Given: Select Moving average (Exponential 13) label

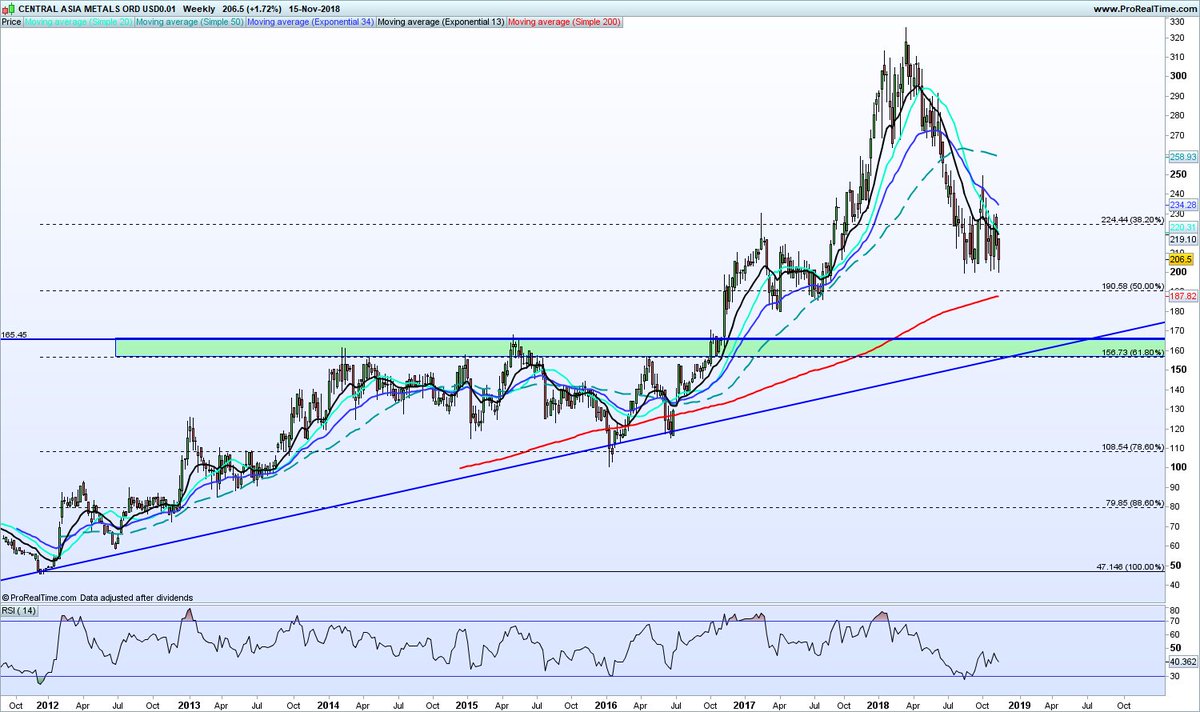Looking at the screenshot, I should pyautogui.click(x=441, y=20).
